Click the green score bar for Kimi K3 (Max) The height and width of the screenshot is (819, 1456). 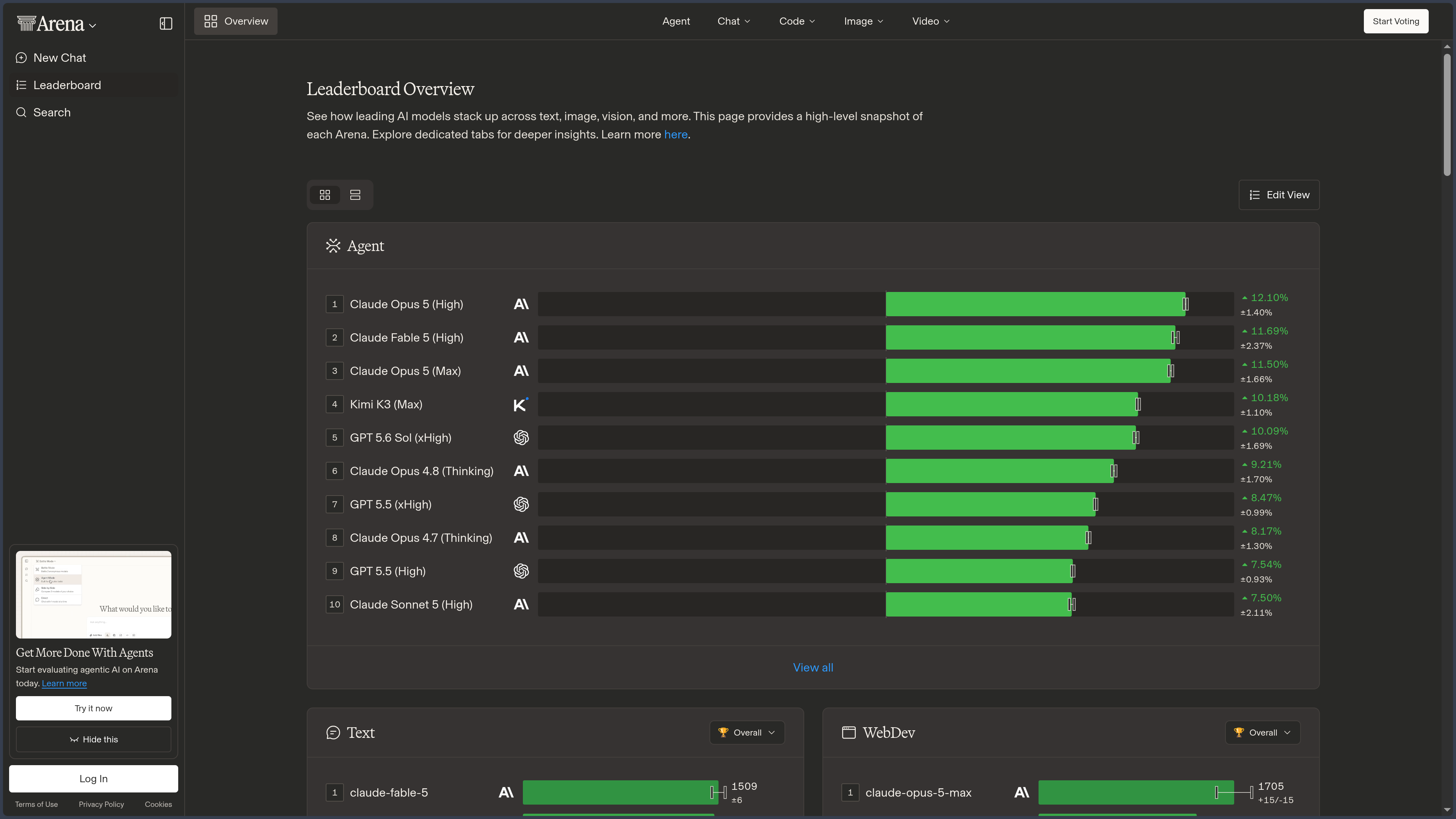click(1012, 404)
